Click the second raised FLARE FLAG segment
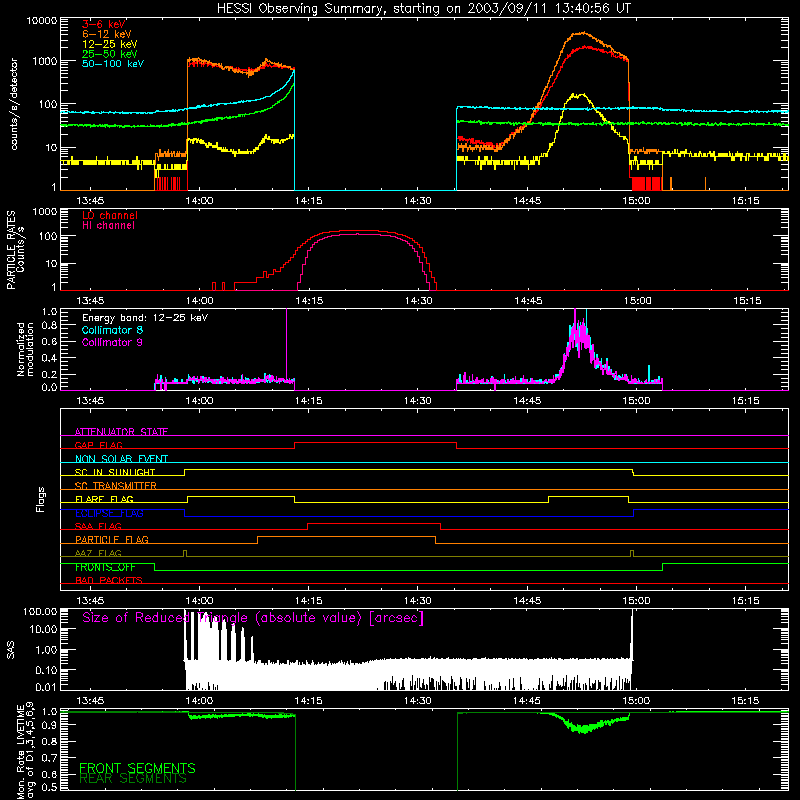 tap(588, 496)
